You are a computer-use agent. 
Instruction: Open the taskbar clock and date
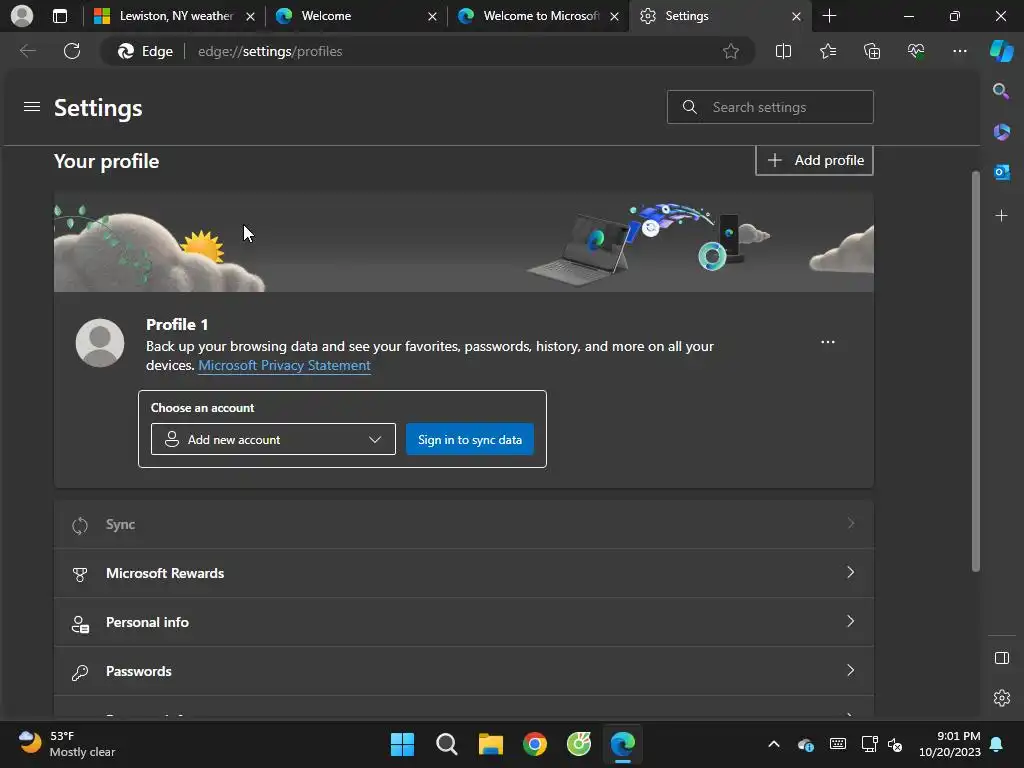click(x=950, y=744)
